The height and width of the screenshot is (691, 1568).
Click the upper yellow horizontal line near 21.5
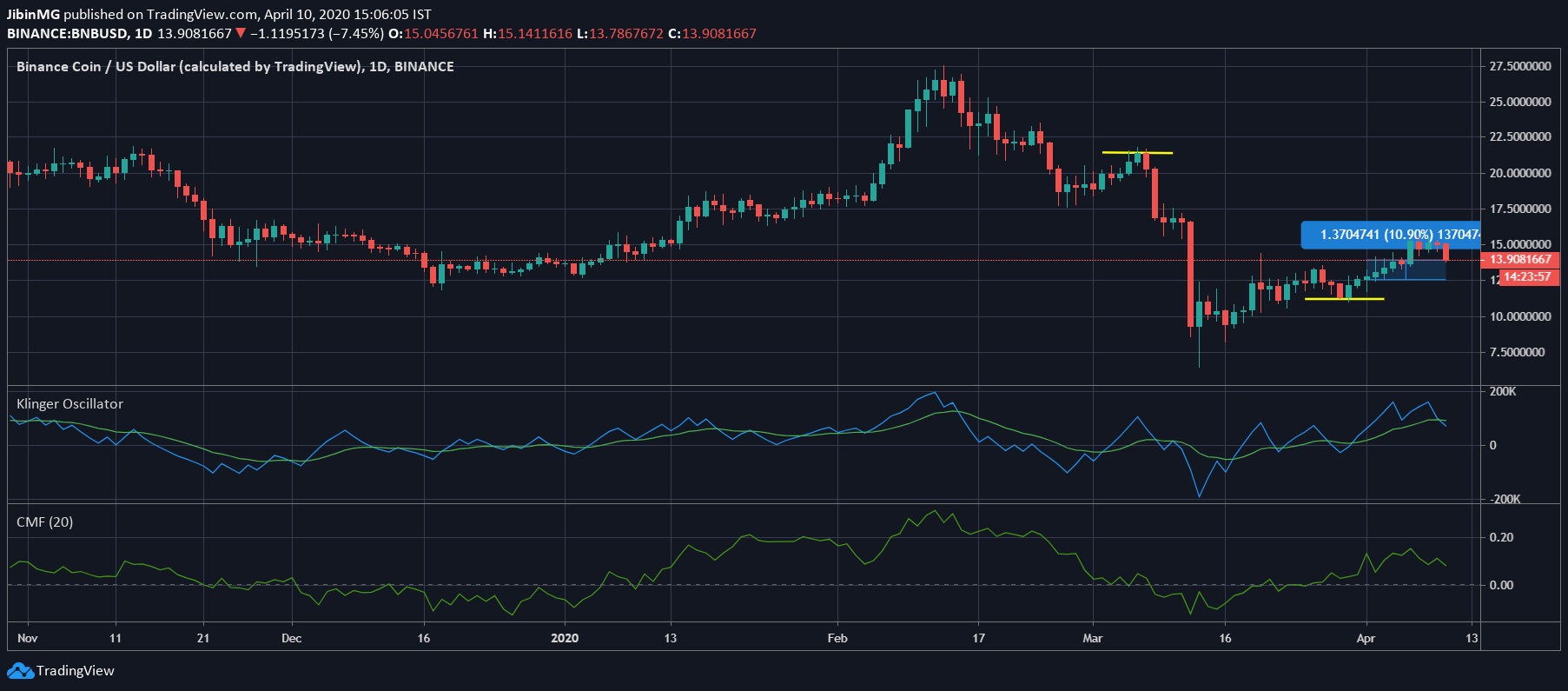pyautogui.click(x=1137, y=153)
